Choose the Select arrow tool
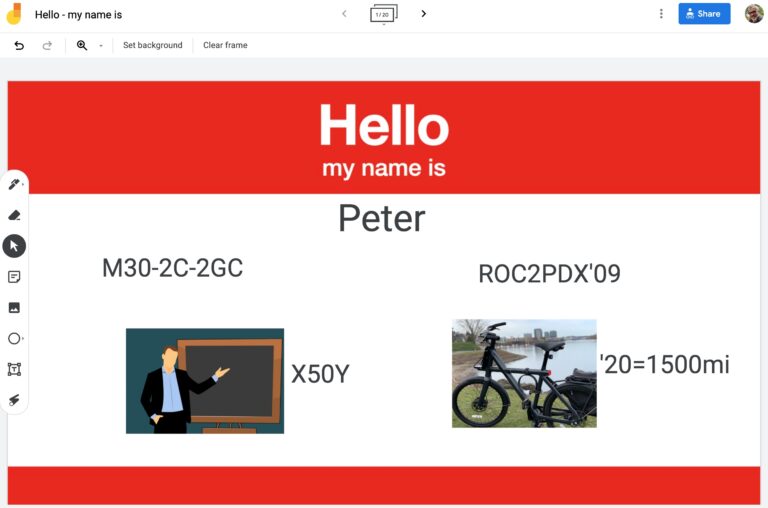 tap(14, 246)
